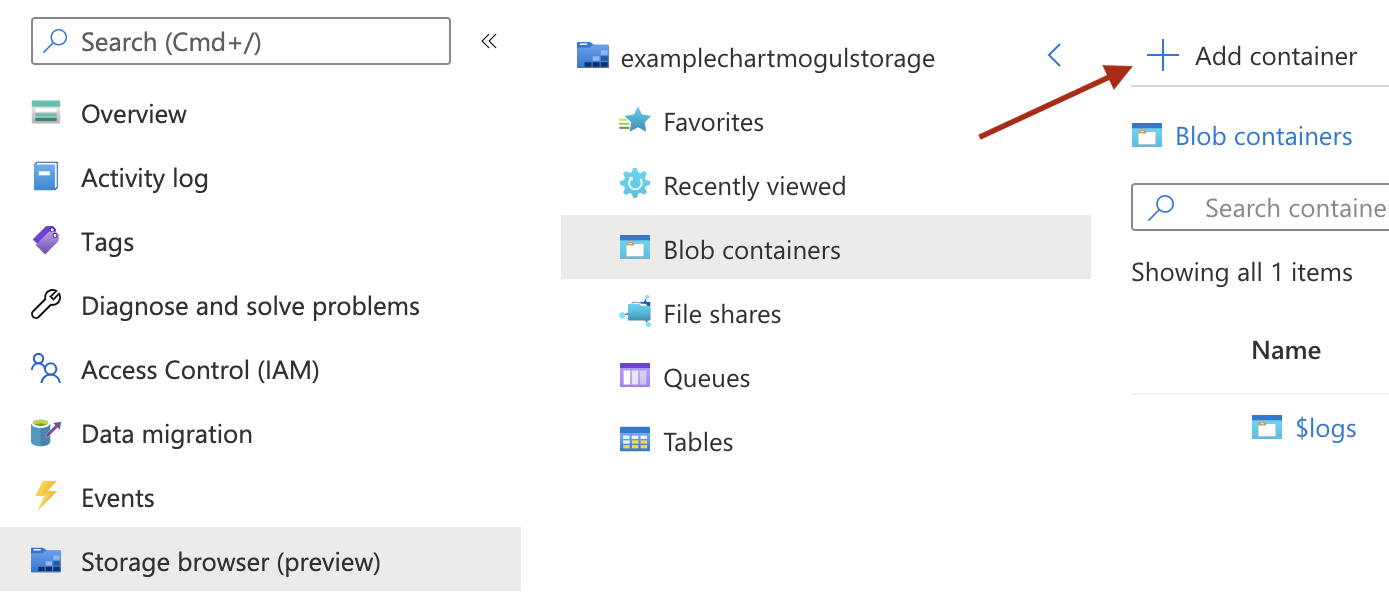Click the Overview icon in sidebar
The width and height of the screenshot is (1389, 601).
[x=46, y=113]
